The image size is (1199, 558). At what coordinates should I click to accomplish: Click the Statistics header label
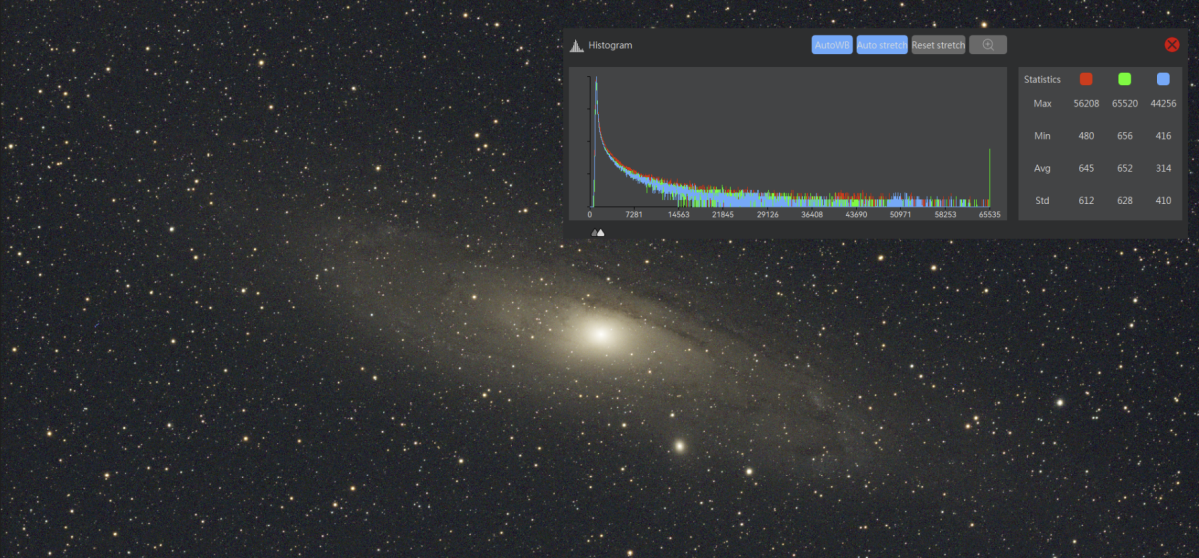point(1042,80)
